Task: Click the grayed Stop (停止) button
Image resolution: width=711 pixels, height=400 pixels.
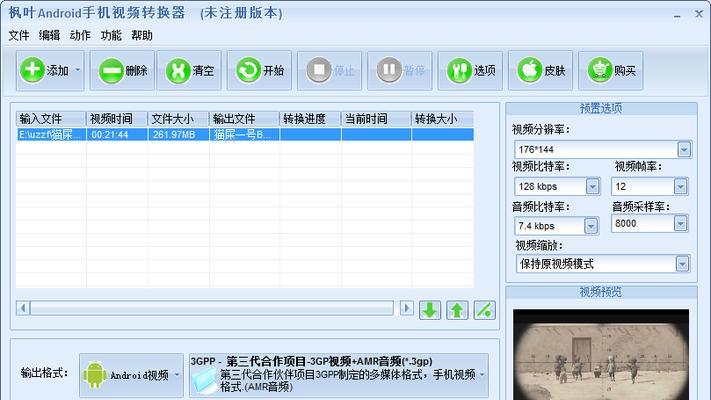Action: 330,71
